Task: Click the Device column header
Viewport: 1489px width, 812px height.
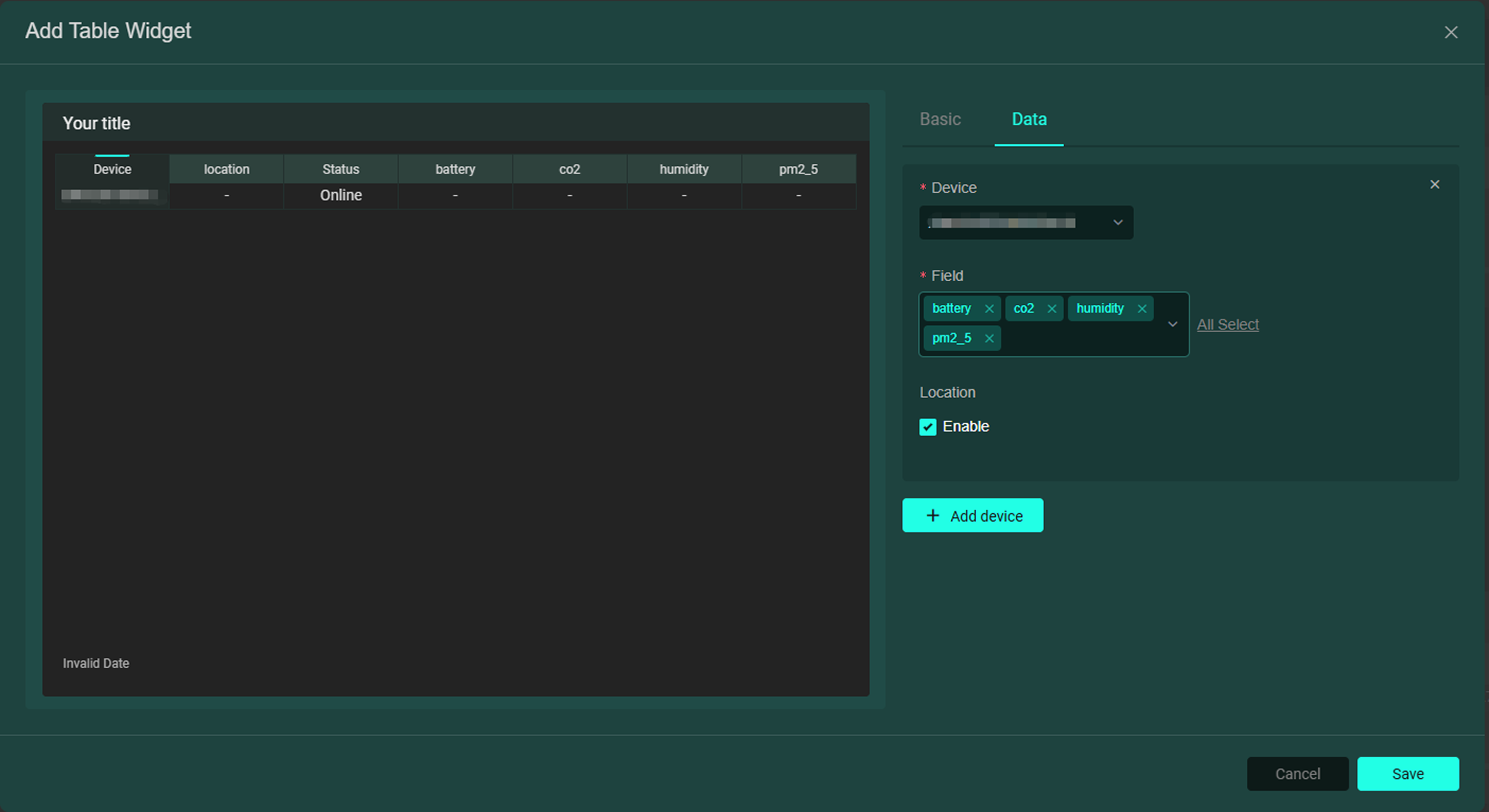Action: point(112,169)
